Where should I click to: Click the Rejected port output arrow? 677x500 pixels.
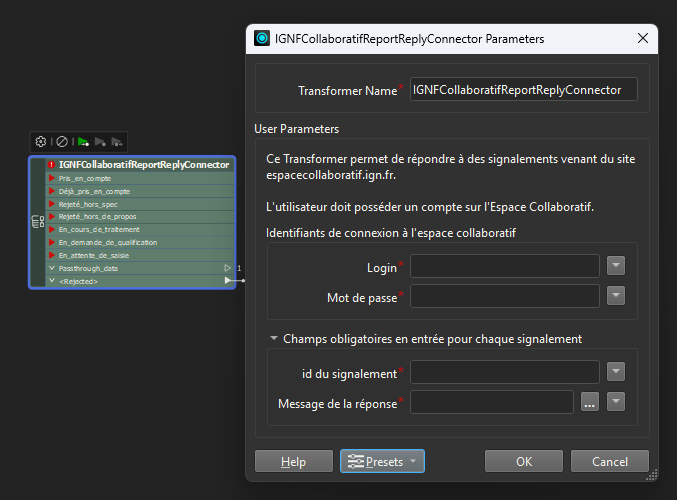[228, 281]
